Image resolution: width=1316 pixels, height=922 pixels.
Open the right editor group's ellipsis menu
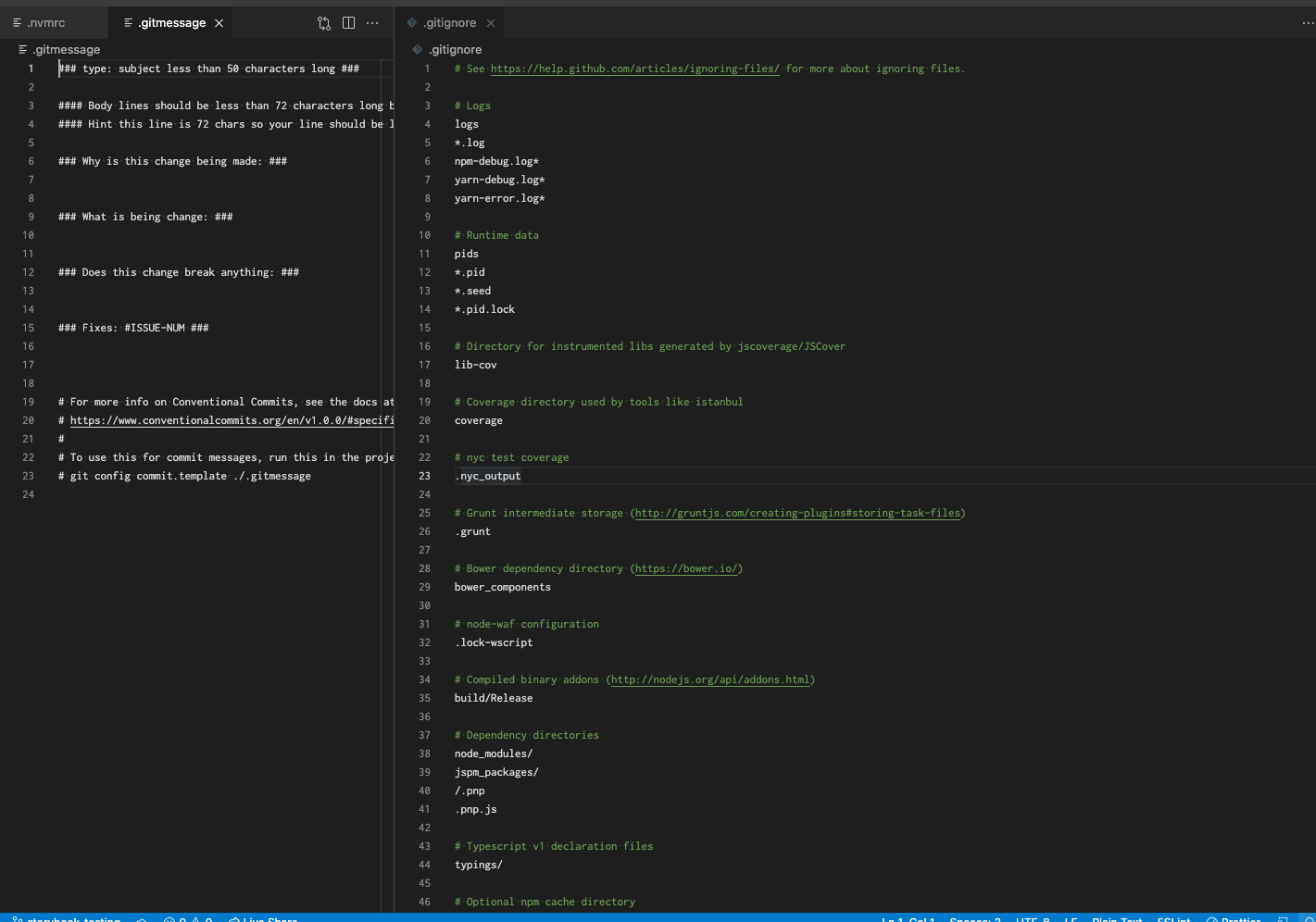pos(1306,22)
